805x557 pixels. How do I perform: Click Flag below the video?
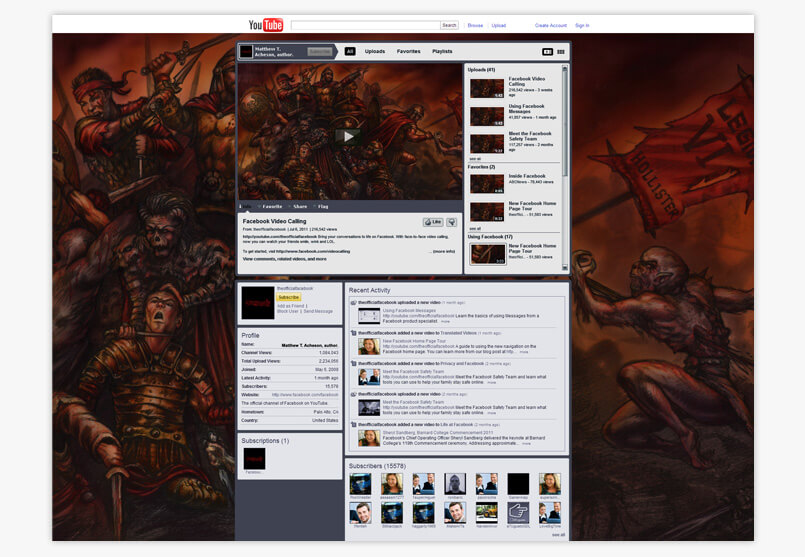[321, 206]
